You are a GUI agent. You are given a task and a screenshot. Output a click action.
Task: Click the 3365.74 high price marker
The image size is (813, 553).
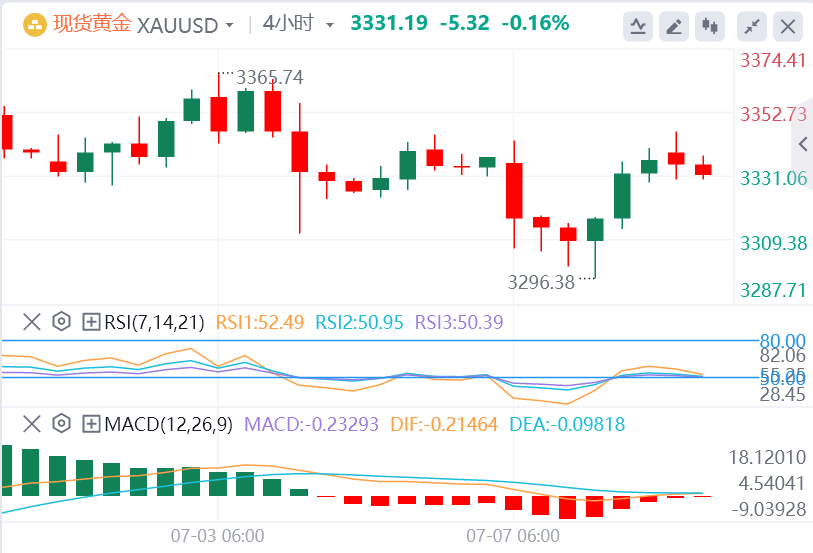click(x=269, y=77)
